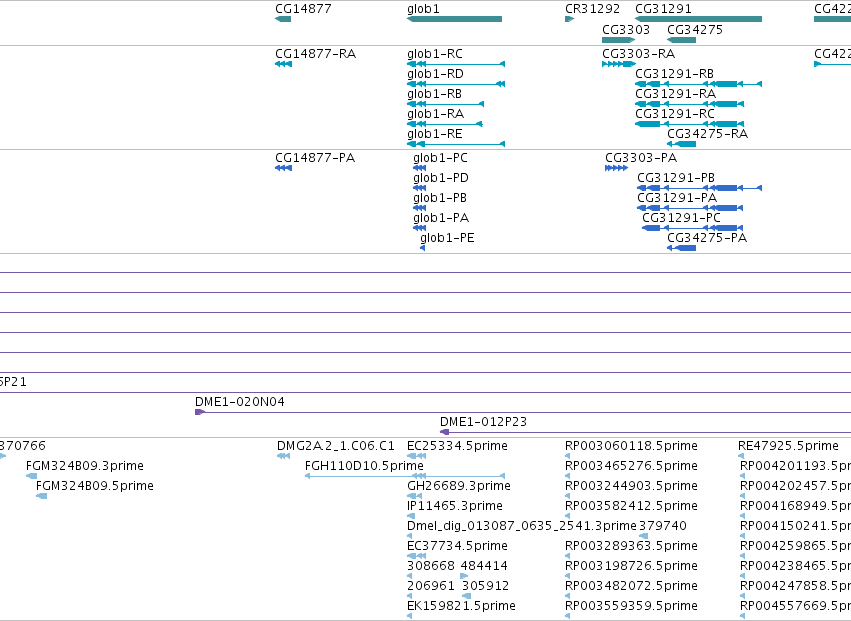Select feature 308668
Image resolution: width=851 pixels, height=621 pixels.
[x=409, y=576]
